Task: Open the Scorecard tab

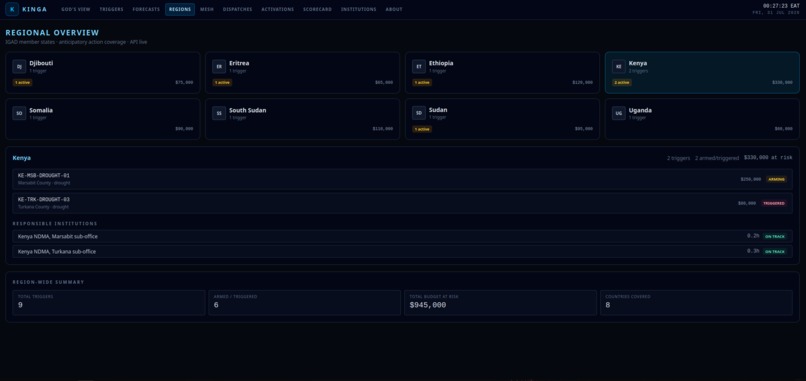Action: click(317, 9)
